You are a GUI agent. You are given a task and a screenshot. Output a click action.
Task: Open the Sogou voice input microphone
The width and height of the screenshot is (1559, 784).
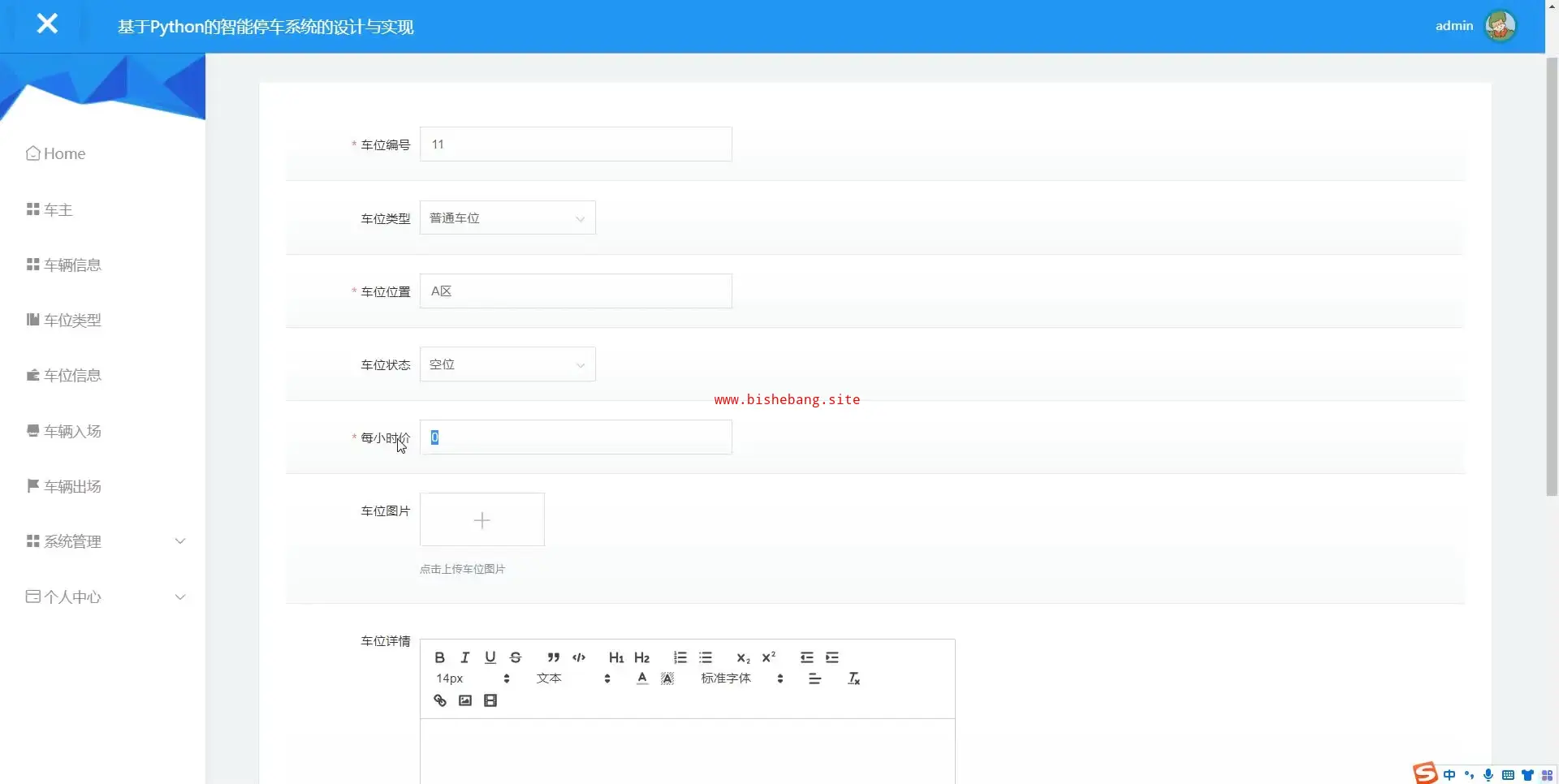(1488, 775)
